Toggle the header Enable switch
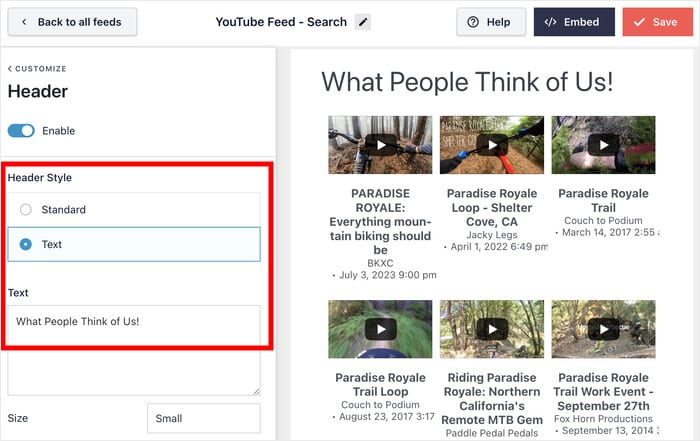 pos(21,131)
